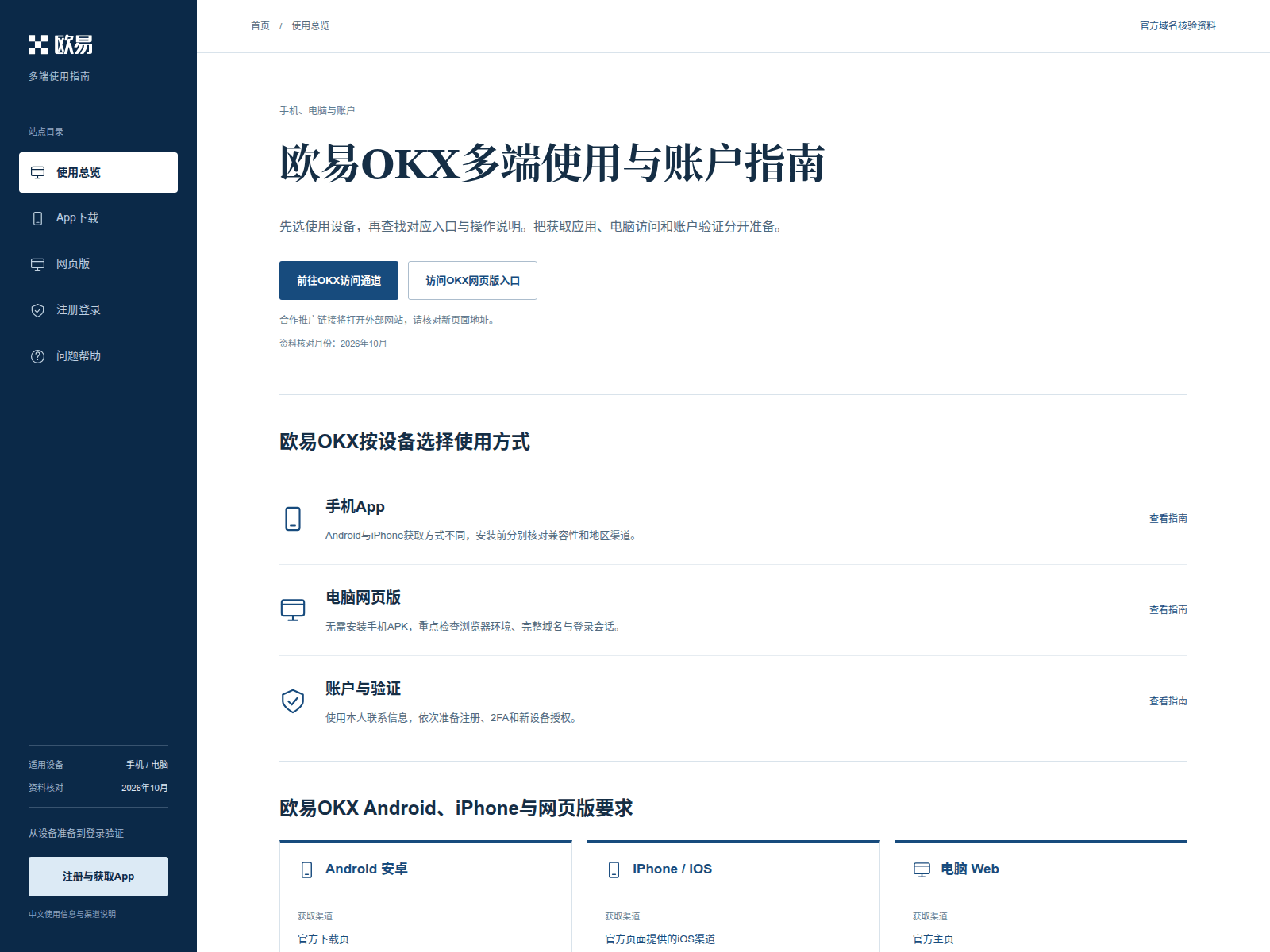1270x952 pixels.
Task: Click the phone icon next to 手机App
Action: click(293, 519)
